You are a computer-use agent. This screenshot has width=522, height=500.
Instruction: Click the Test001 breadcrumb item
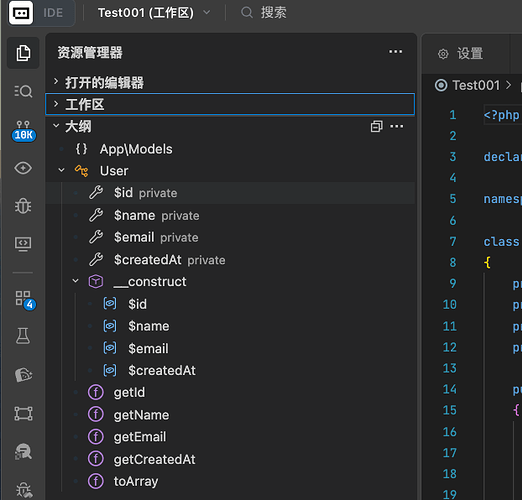[476, 85]
